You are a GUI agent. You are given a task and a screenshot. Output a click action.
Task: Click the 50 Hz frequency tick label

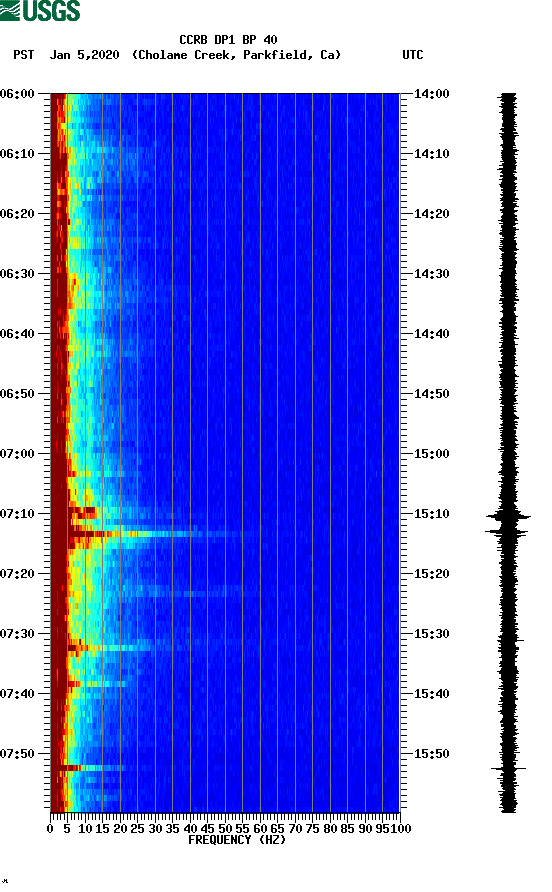pos(225,829)
